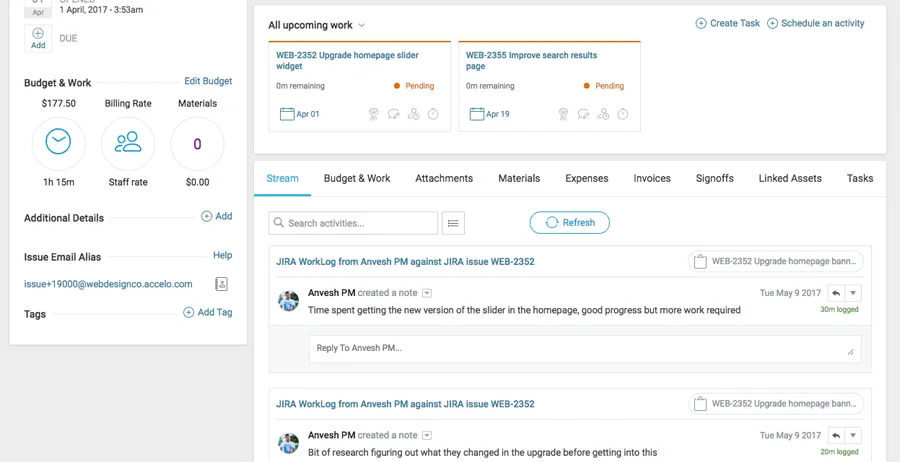Open dropdown next to 'created a note' on slider note
900x462 pixels.
pyautogui.click(x=426, y=293)
